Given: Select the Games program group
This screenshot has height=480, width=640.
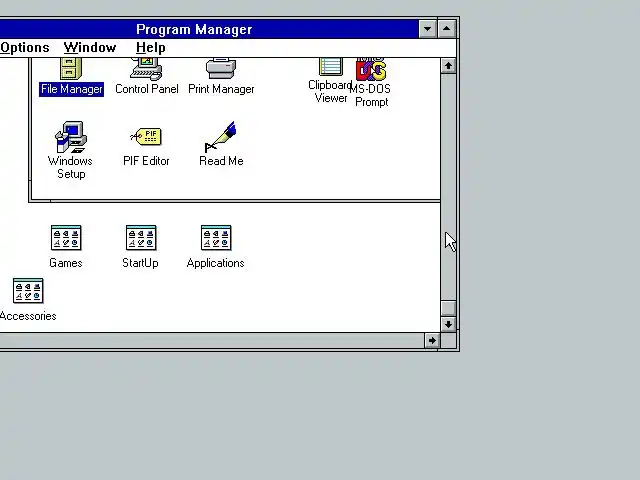Looking at the screenshot, I should (66, 238).
